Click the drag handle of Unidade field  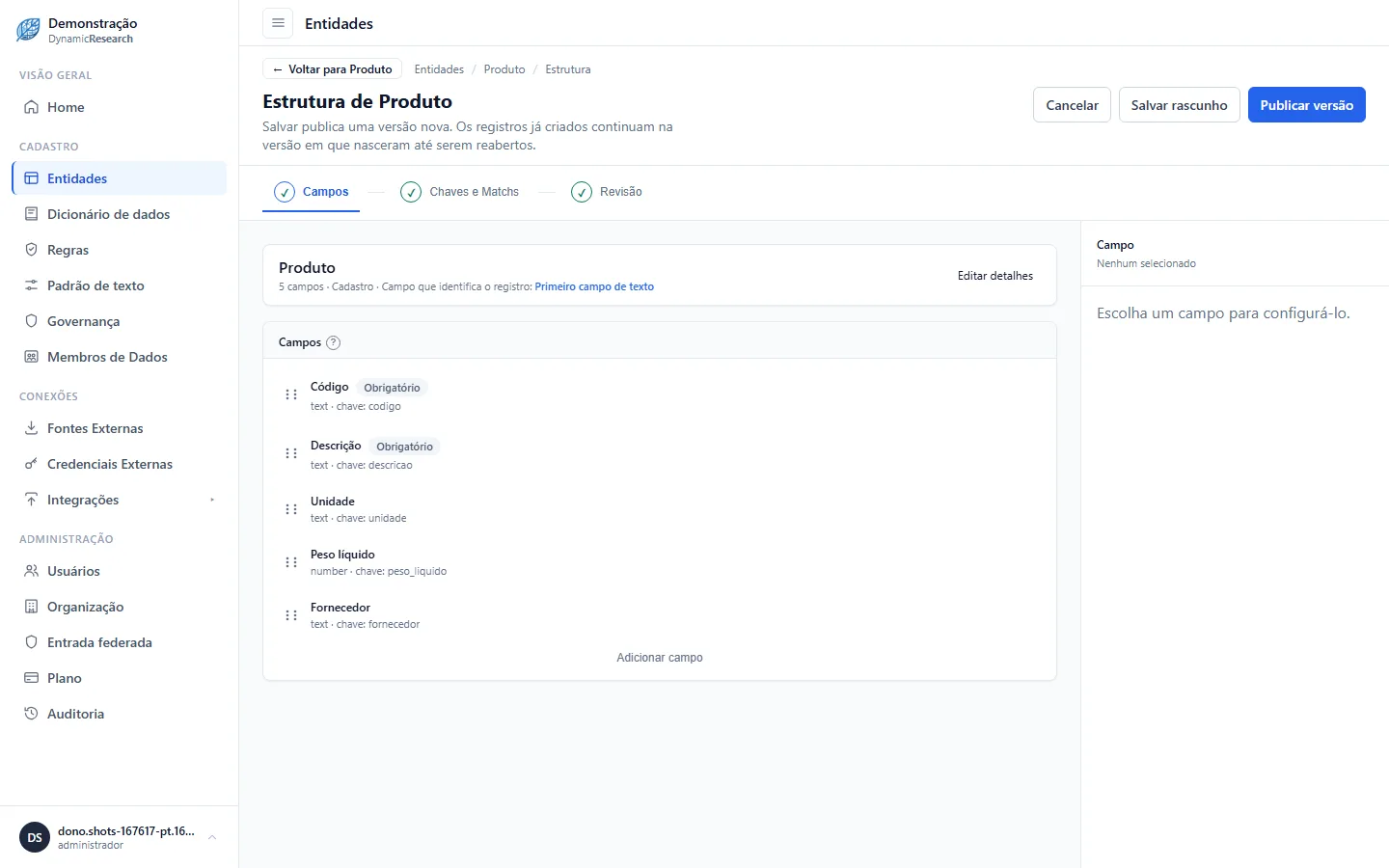(290, 509)
